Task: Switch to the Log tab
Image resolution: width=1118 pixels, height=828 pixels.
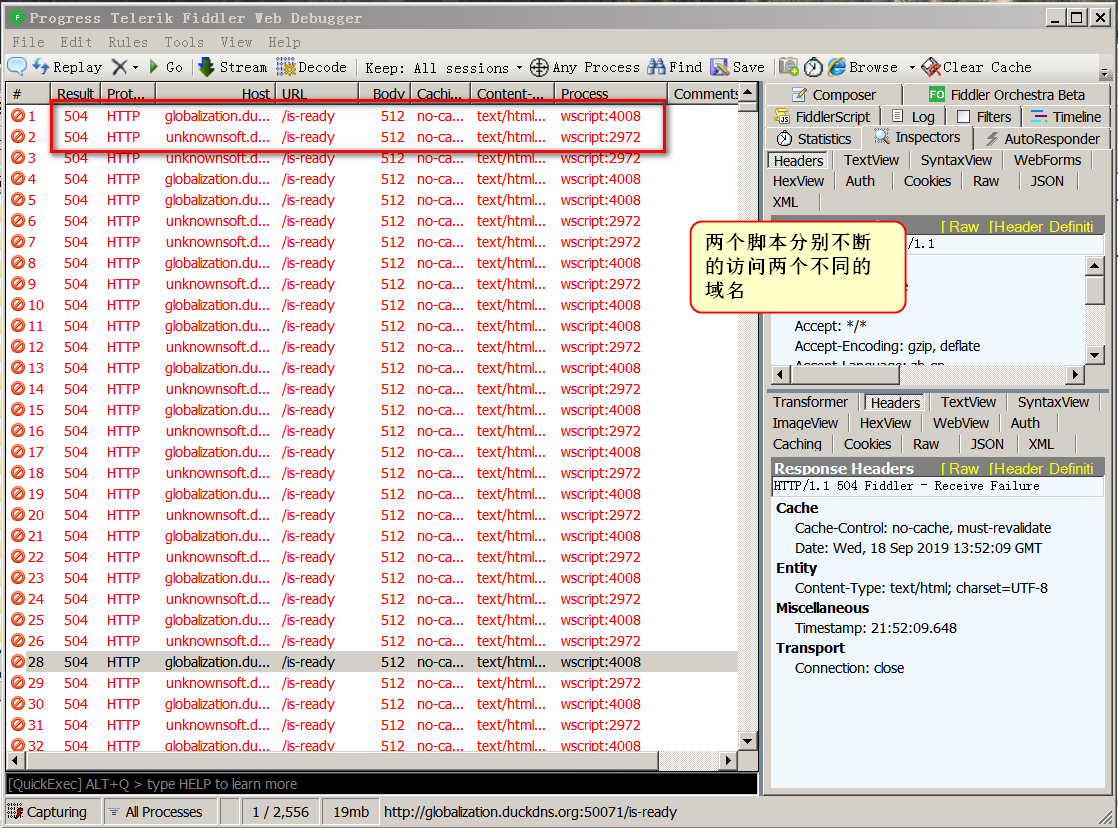Action: tap(913, 117)
